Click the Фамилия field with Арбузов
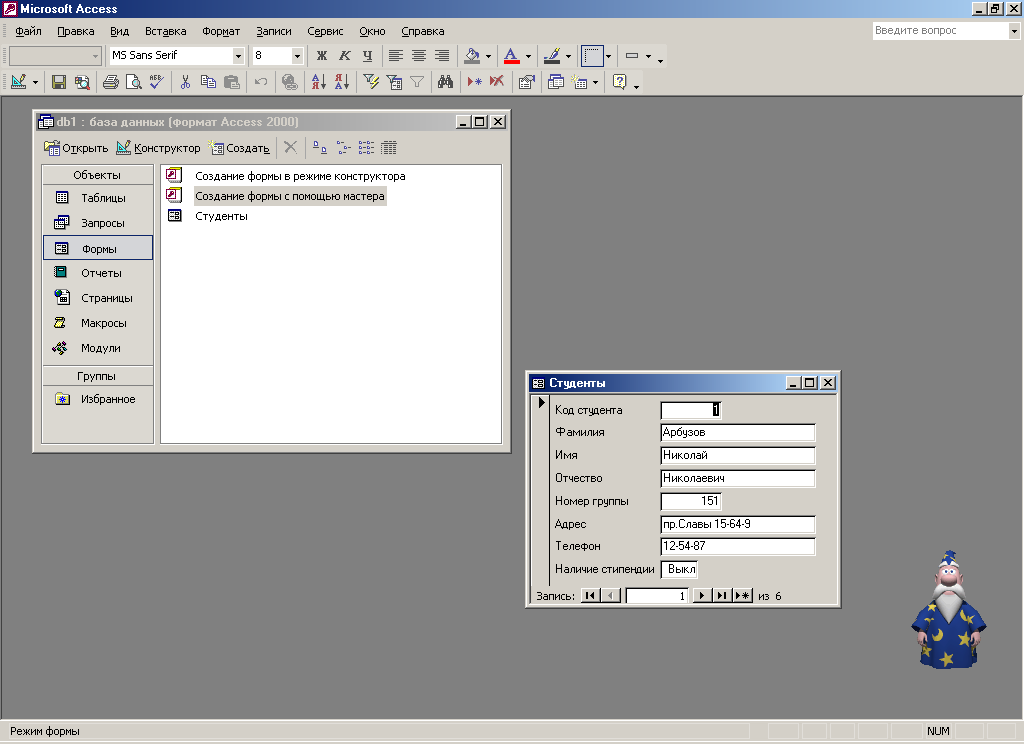Viewport: 1024px width, 744px height. [738, 432]
